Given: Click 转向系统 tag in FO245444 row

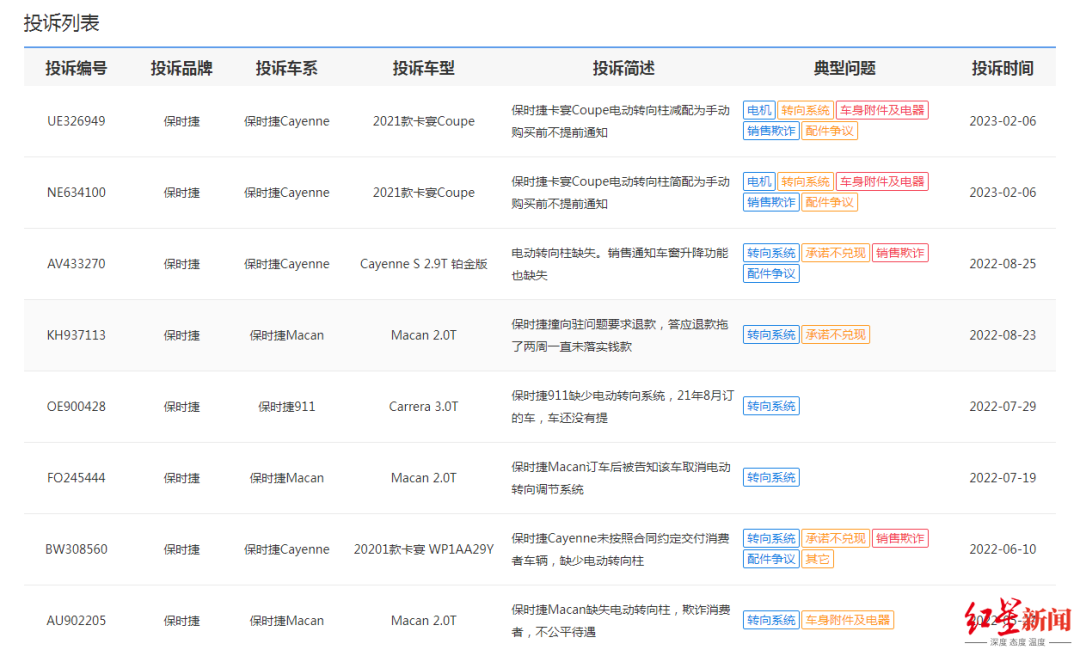Looking at the screenshot, I should 771,478.
